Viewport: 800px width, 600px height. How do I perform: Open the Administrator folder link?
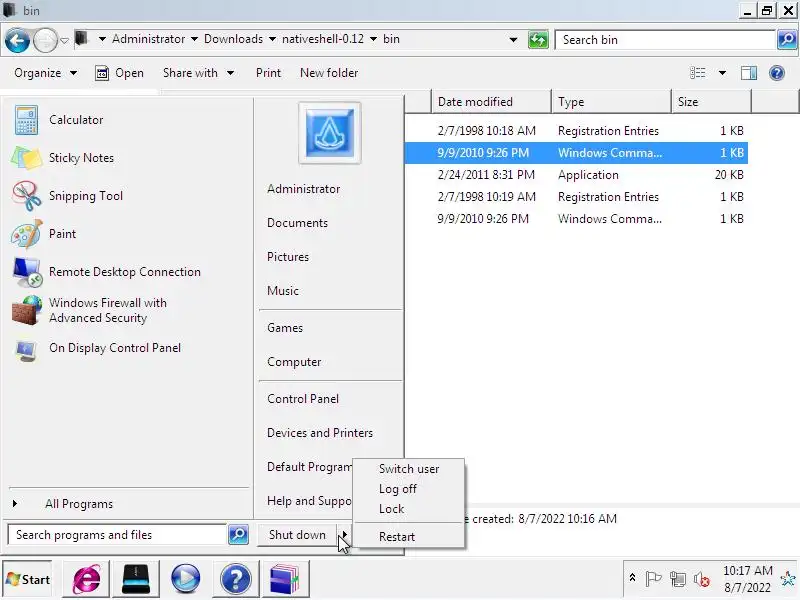pyautogui.click(x=303, y=189)
